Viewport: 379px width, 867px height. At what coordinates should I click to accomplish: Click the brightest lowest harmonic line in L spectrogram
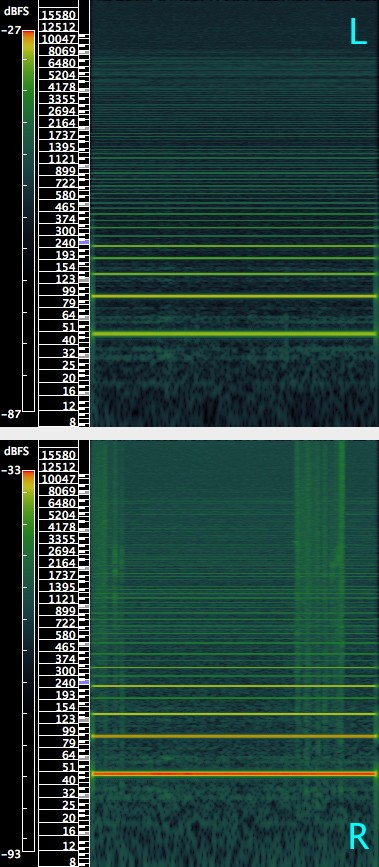233,333
